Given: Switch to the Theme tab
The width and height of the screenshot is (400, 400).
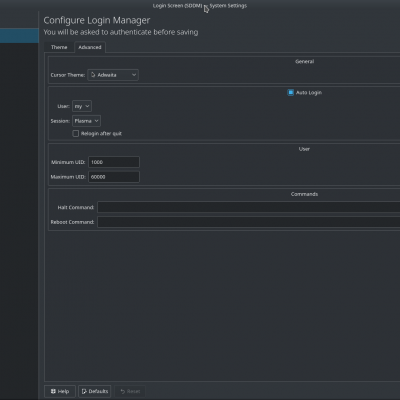Looking at the screenshot, I should (59, 47).
